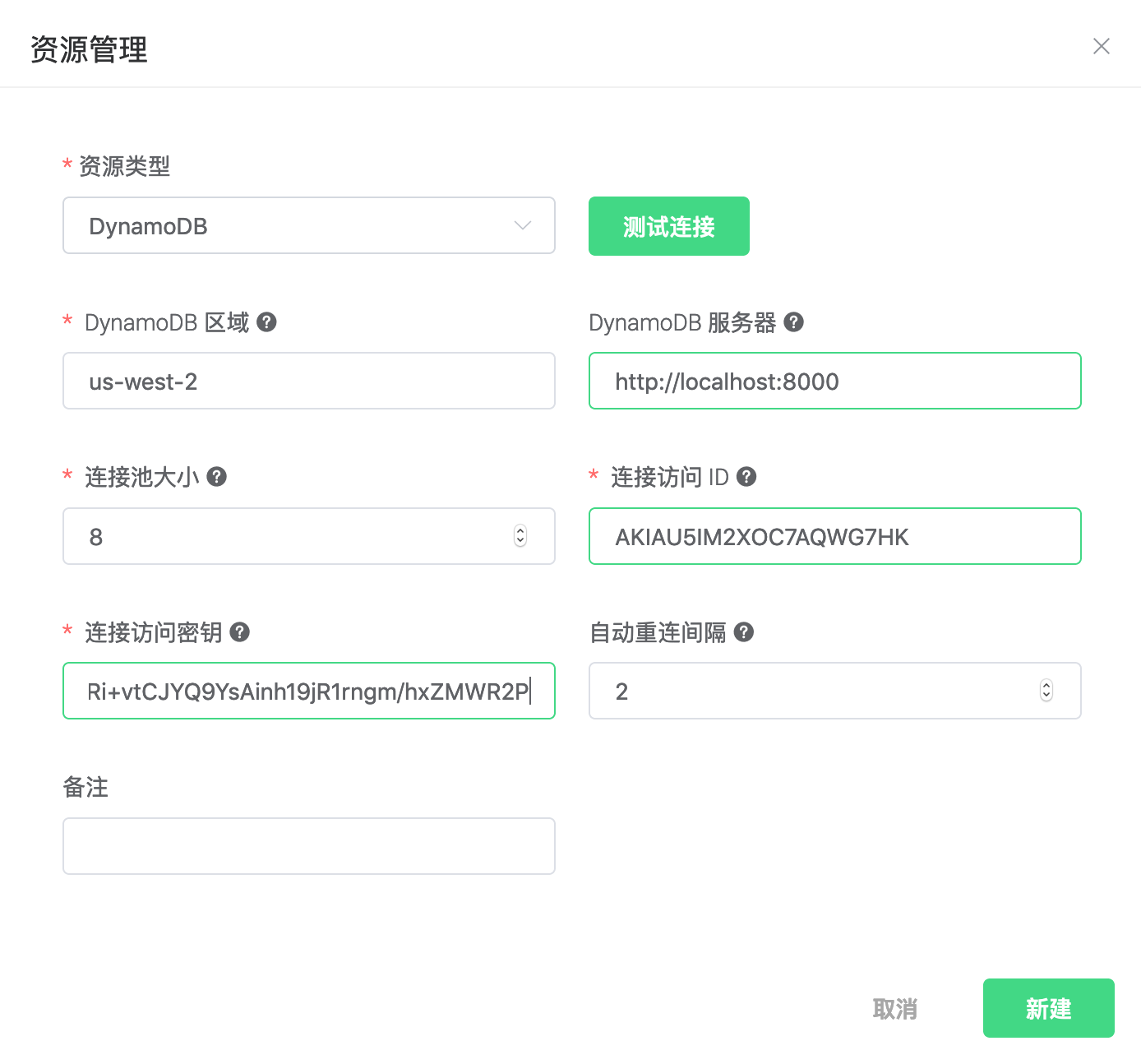Click help icon beside 连接池大小 label
Image resolution: width=1141 pixels, height=1064 pixels.
click(x=217, y=477)
